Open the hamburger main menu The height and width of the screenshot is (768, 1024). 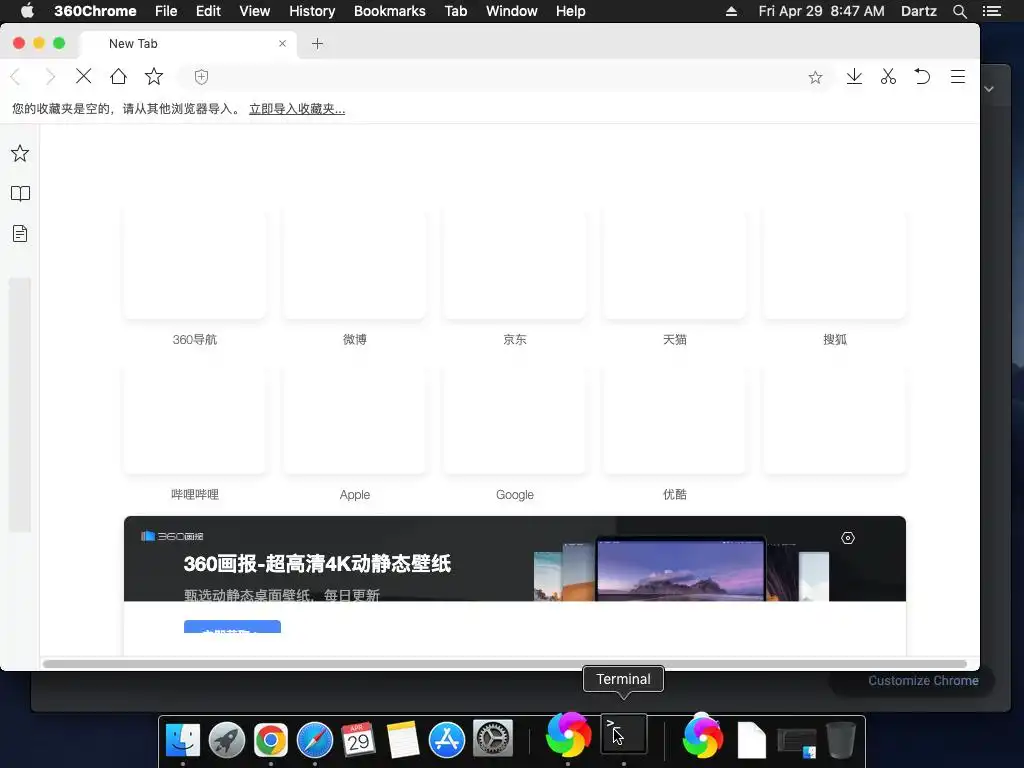pyautogui.click(x=957, y=77)
